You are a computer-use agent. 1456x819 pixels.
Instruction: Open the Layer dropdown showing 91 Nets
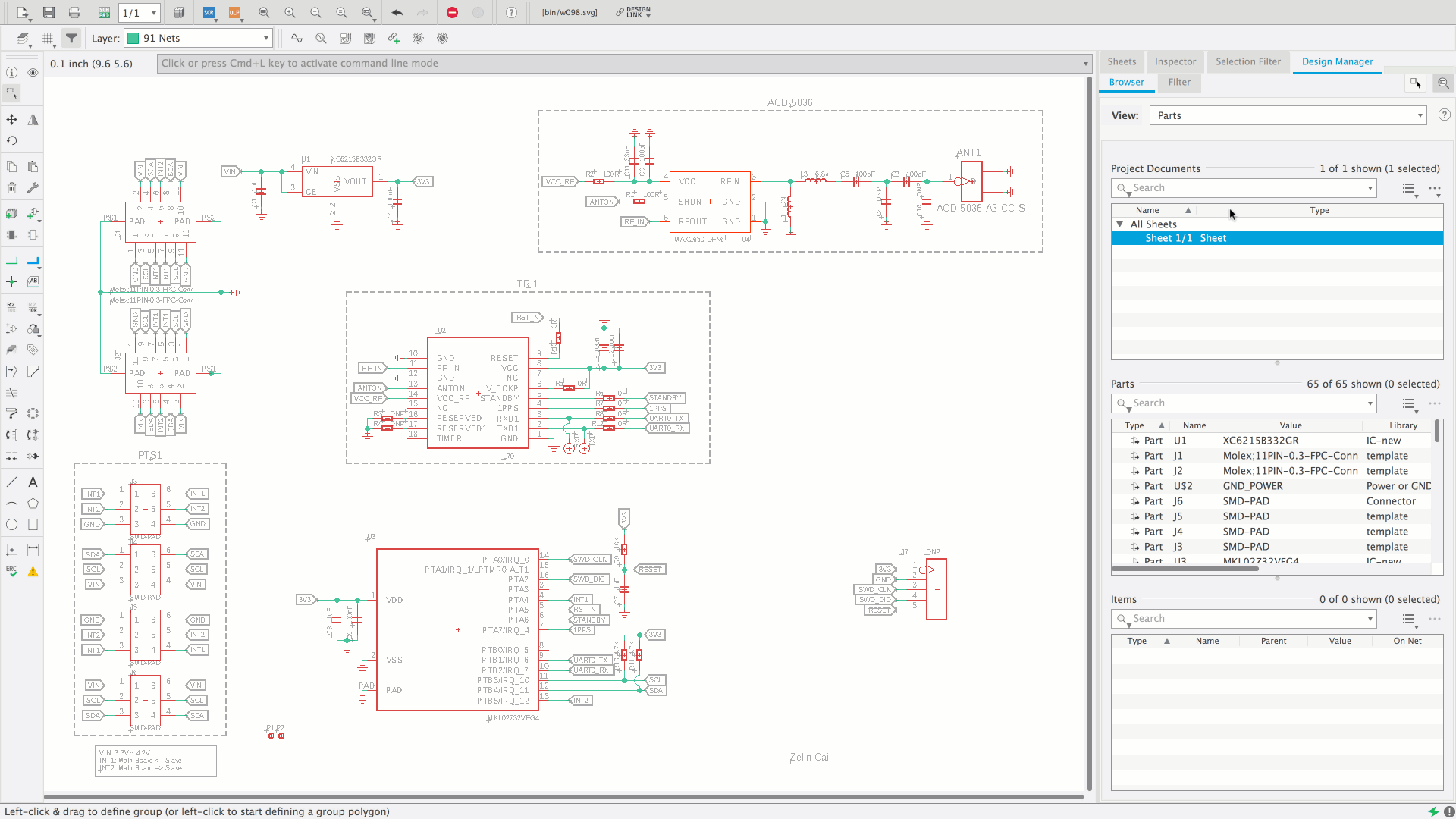pos(198,38)
